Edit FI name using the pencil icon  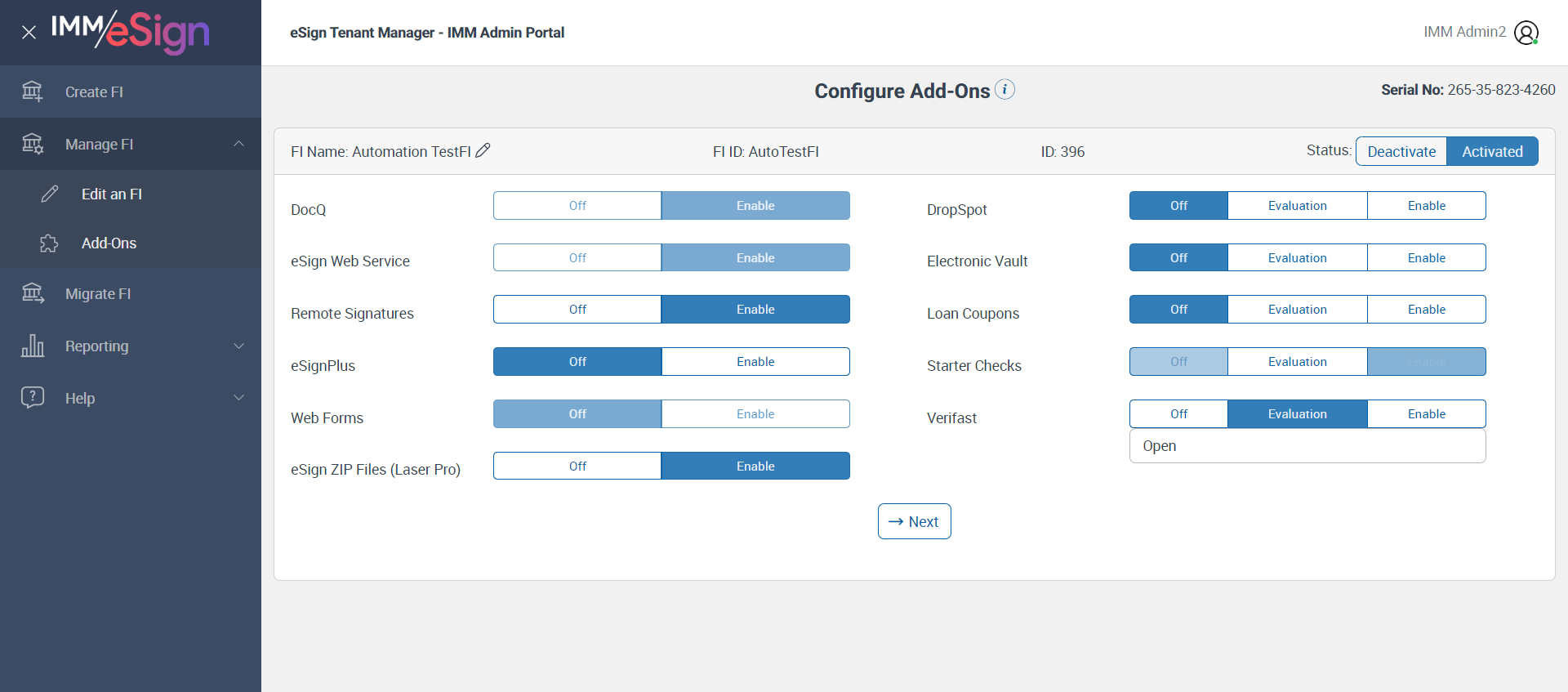tap(483, 150)
